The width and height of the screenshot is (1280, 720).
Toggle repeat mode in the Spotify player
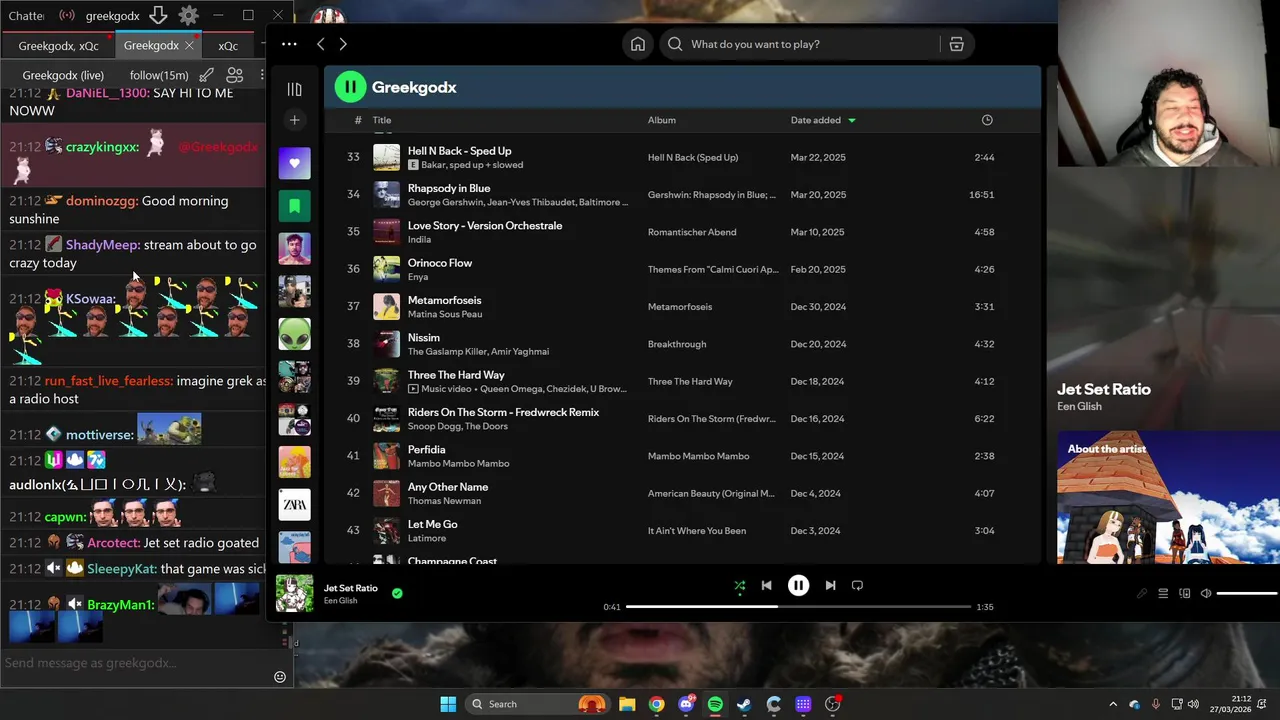click(x=857, y=586)
